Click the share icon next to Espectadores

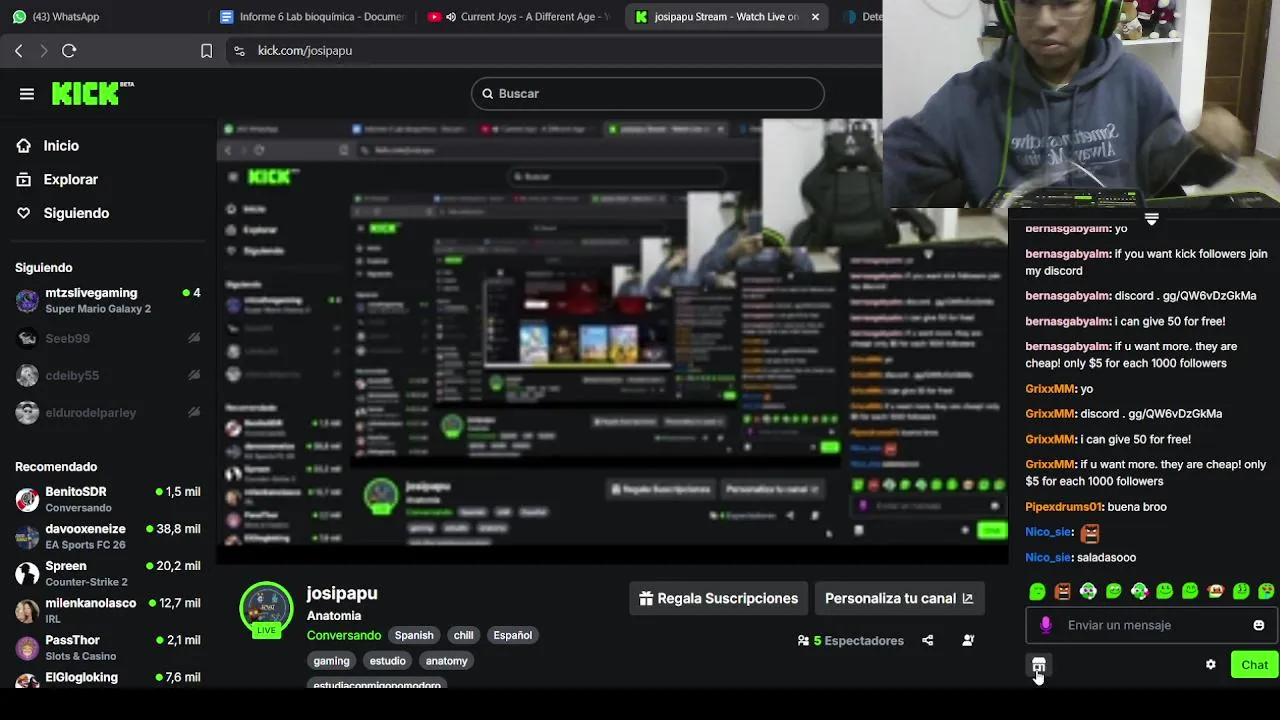tap(928, 641)
